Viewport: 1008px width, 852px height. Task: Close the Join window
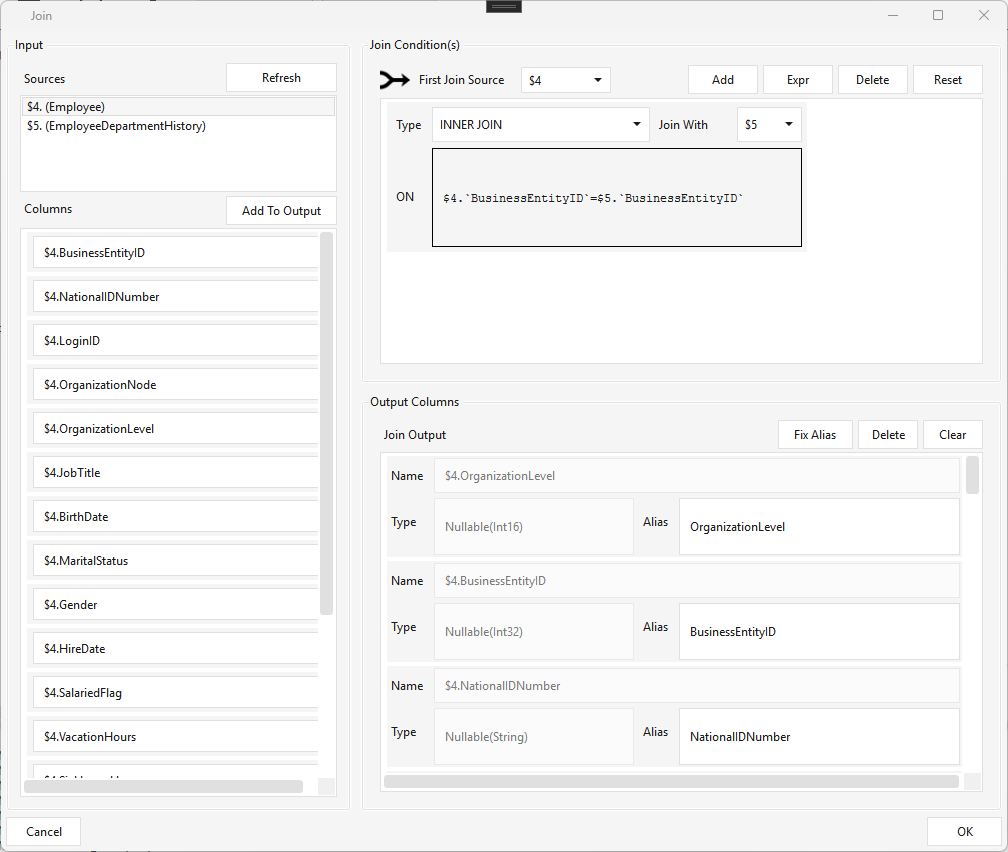tap(984, 15)
